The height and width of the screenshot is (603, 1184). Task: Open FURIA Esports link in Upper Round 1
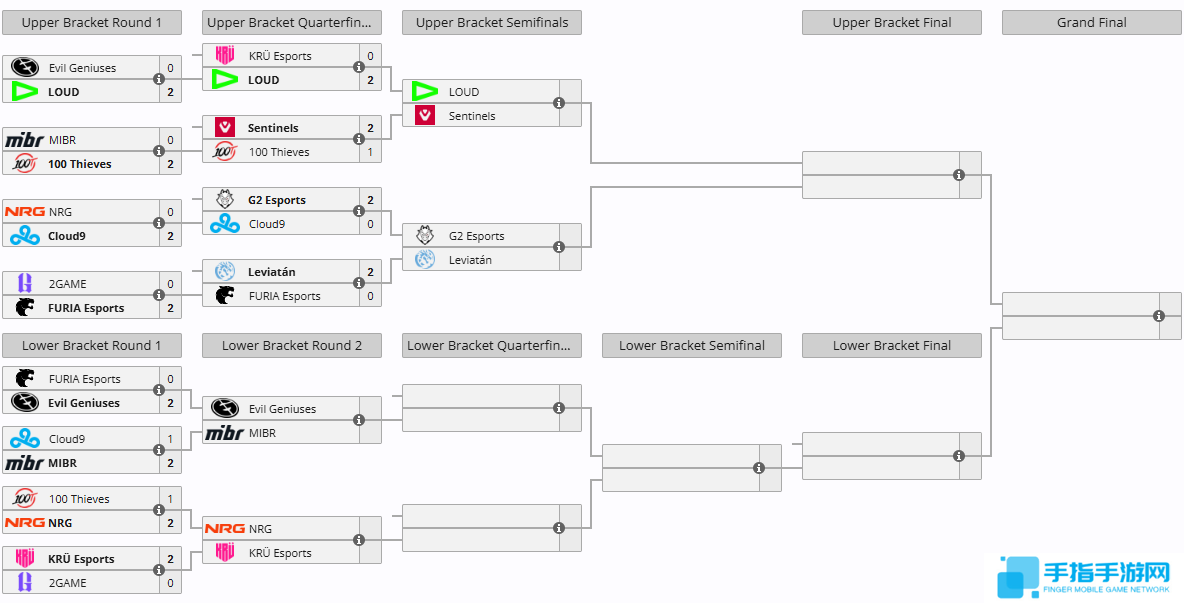pos(86,308)
